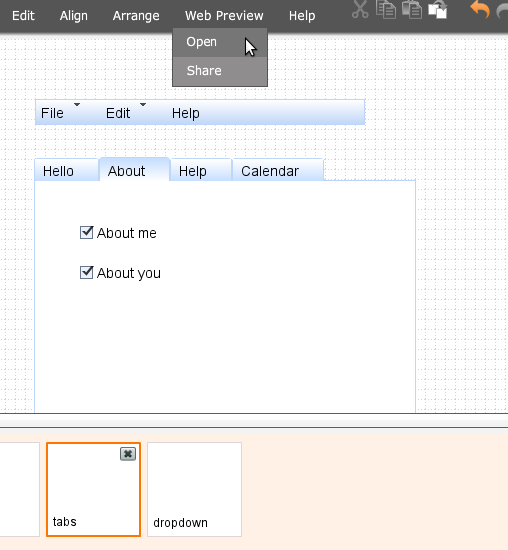508x550 pixels.
Task: Click the Copy icon in toolbar
Action: [x=386, y=9]
